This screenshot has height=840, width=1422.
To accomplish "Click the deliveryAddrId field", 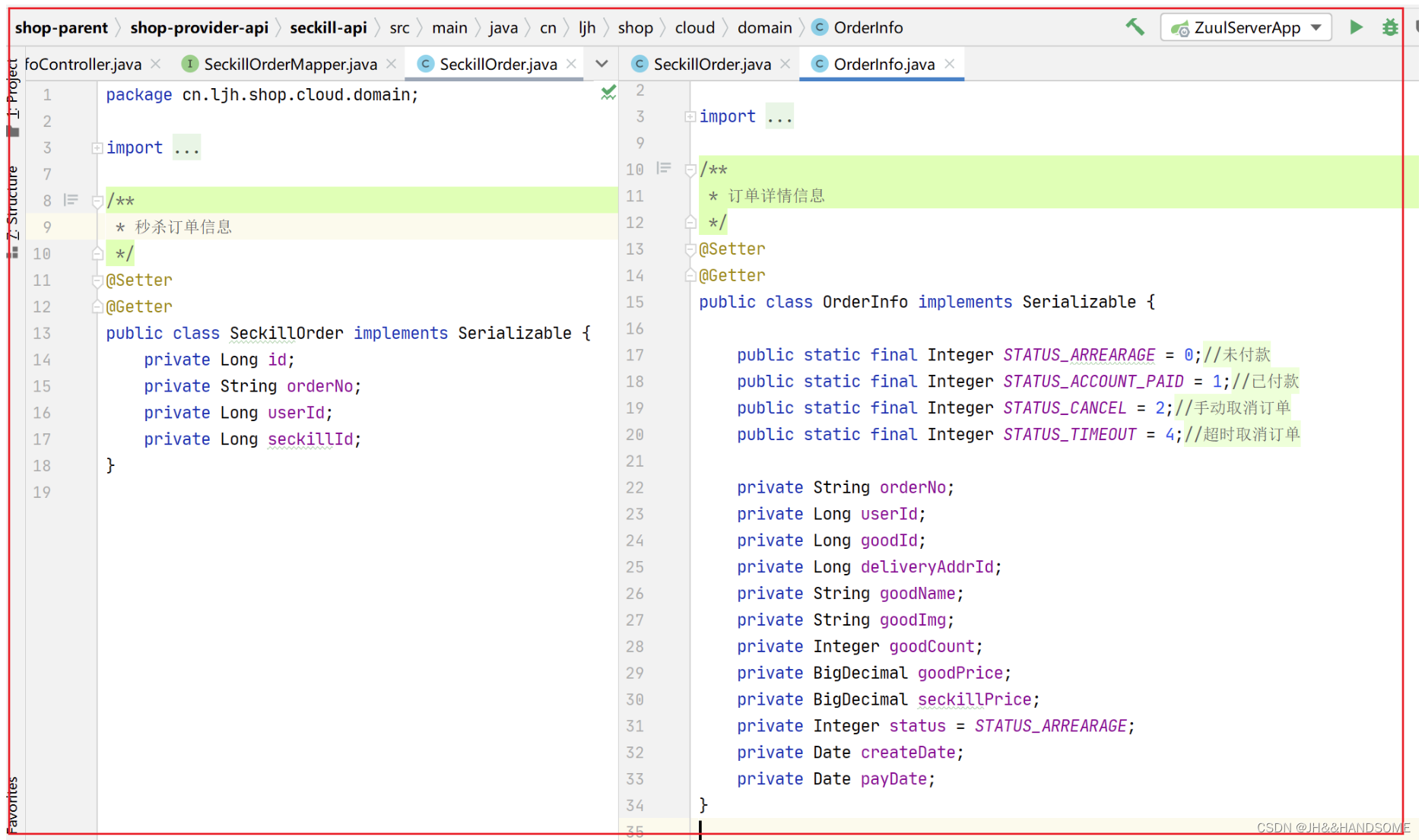I will [x=927, y=567].
